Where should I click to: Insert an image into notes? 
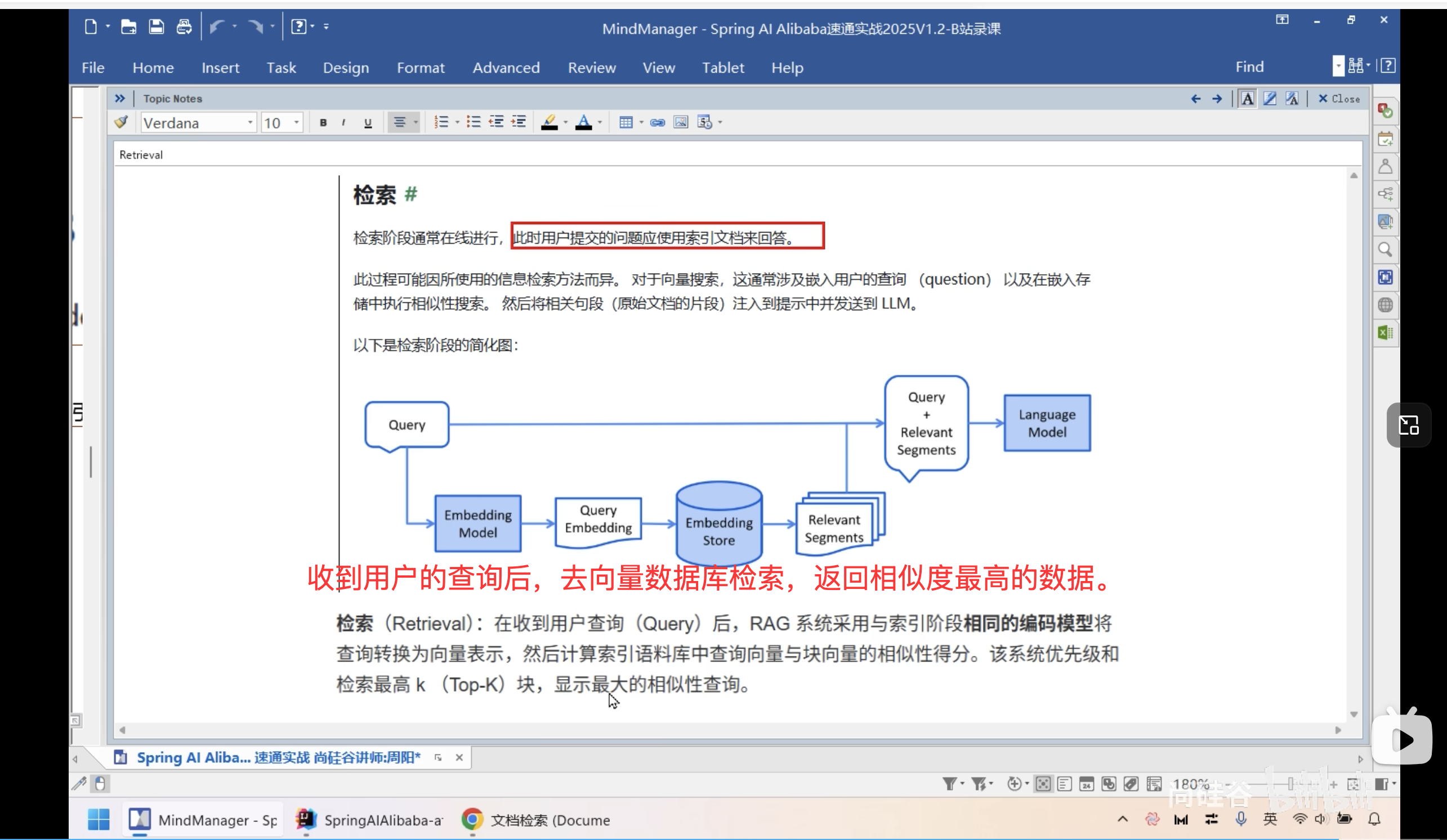[x=681, y=122]
